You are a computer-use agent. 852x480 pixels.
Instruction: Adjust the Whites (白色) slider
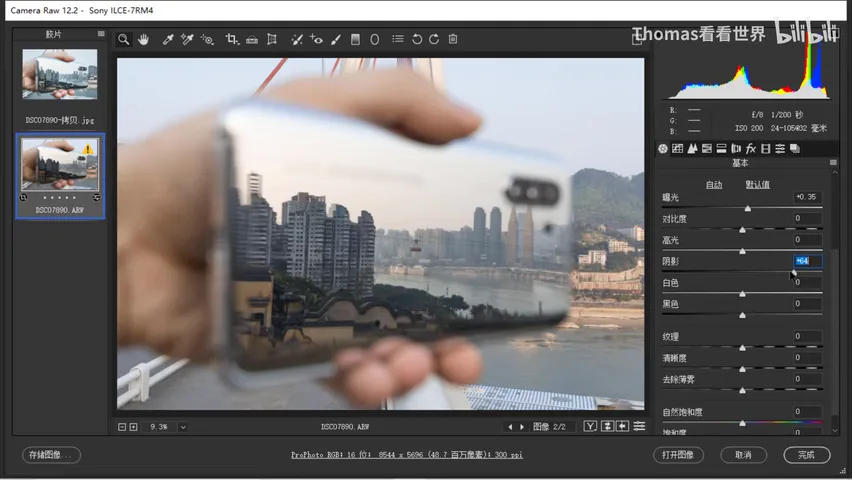coord(742,294)
